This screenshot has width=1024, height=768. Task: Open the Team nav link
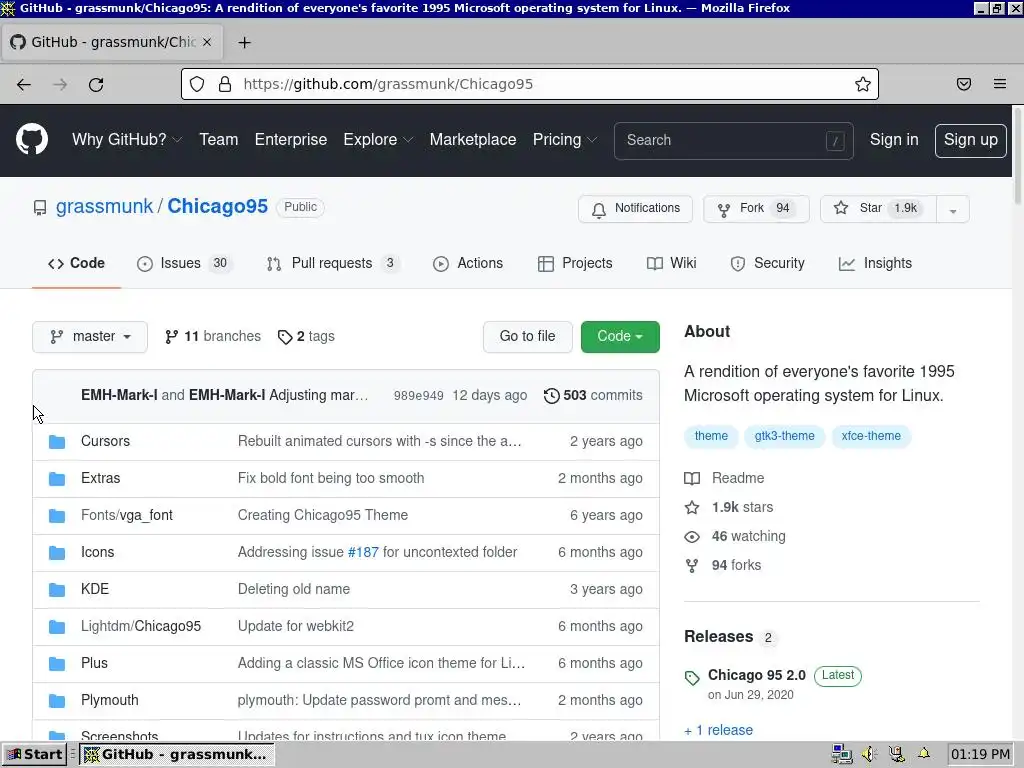click(x=219, y=140)
